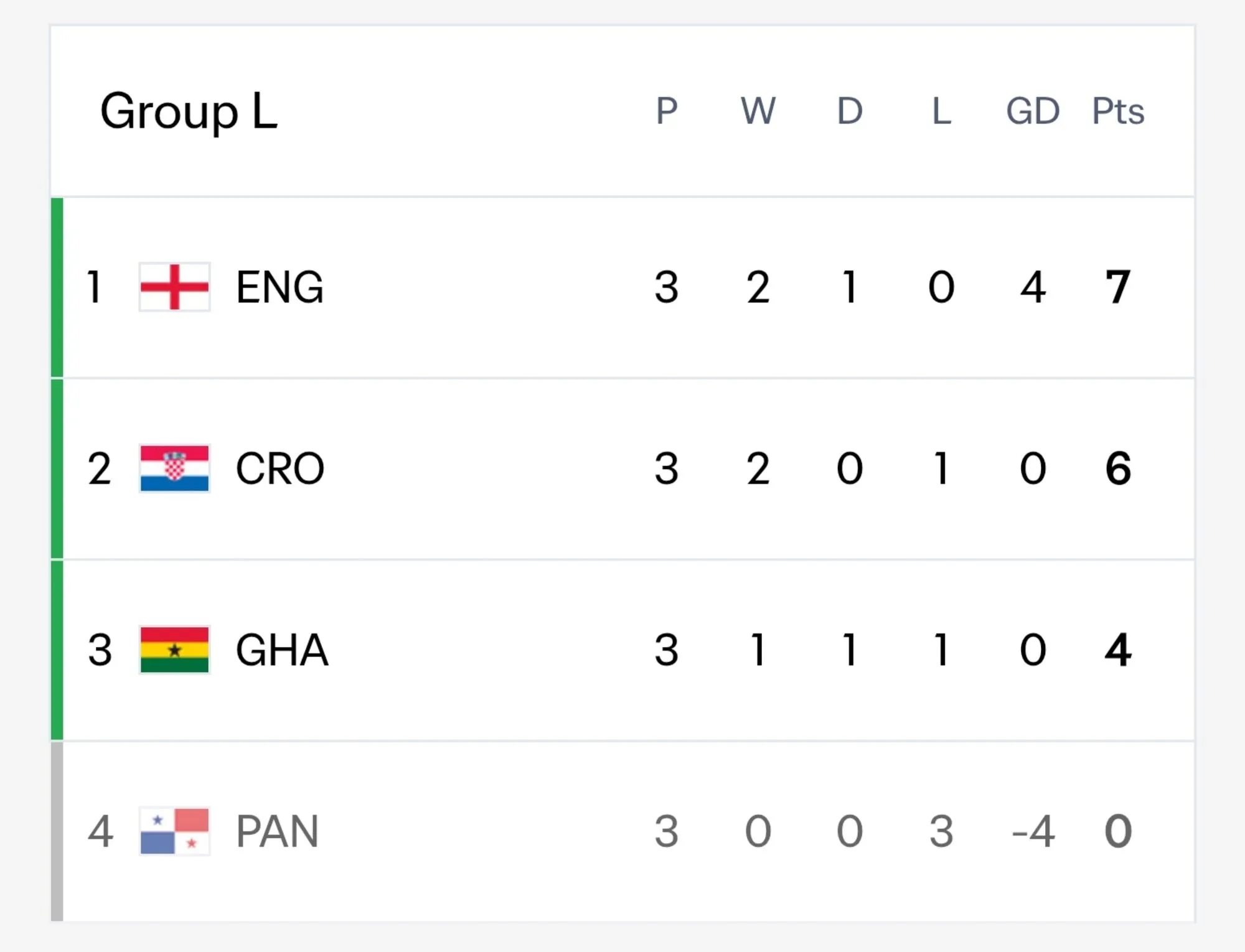Image resolution: width=1245 pixels, height=952 pixels.
Task: Click the Pts column header
Action: coord(1118,111)
